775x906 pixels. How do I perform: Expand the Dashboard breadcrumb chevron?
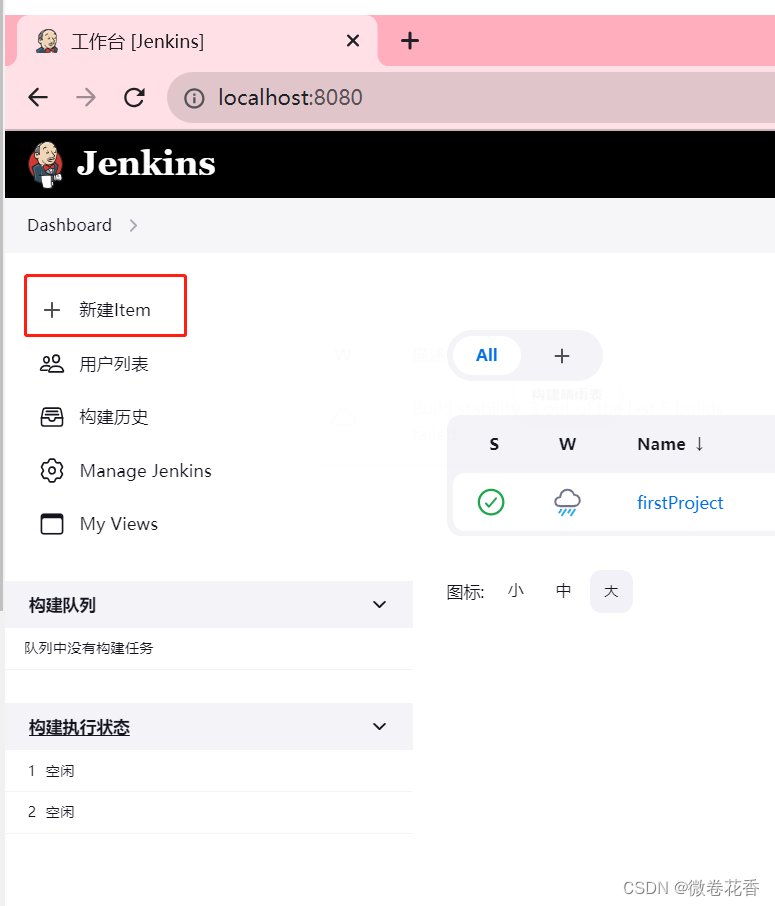click(x=134, y=225)
